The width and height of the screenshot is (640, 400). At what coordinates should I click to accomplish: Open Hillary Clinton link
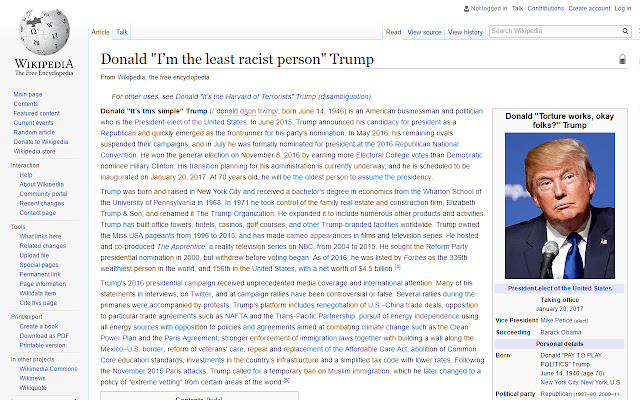click(151, 166)
